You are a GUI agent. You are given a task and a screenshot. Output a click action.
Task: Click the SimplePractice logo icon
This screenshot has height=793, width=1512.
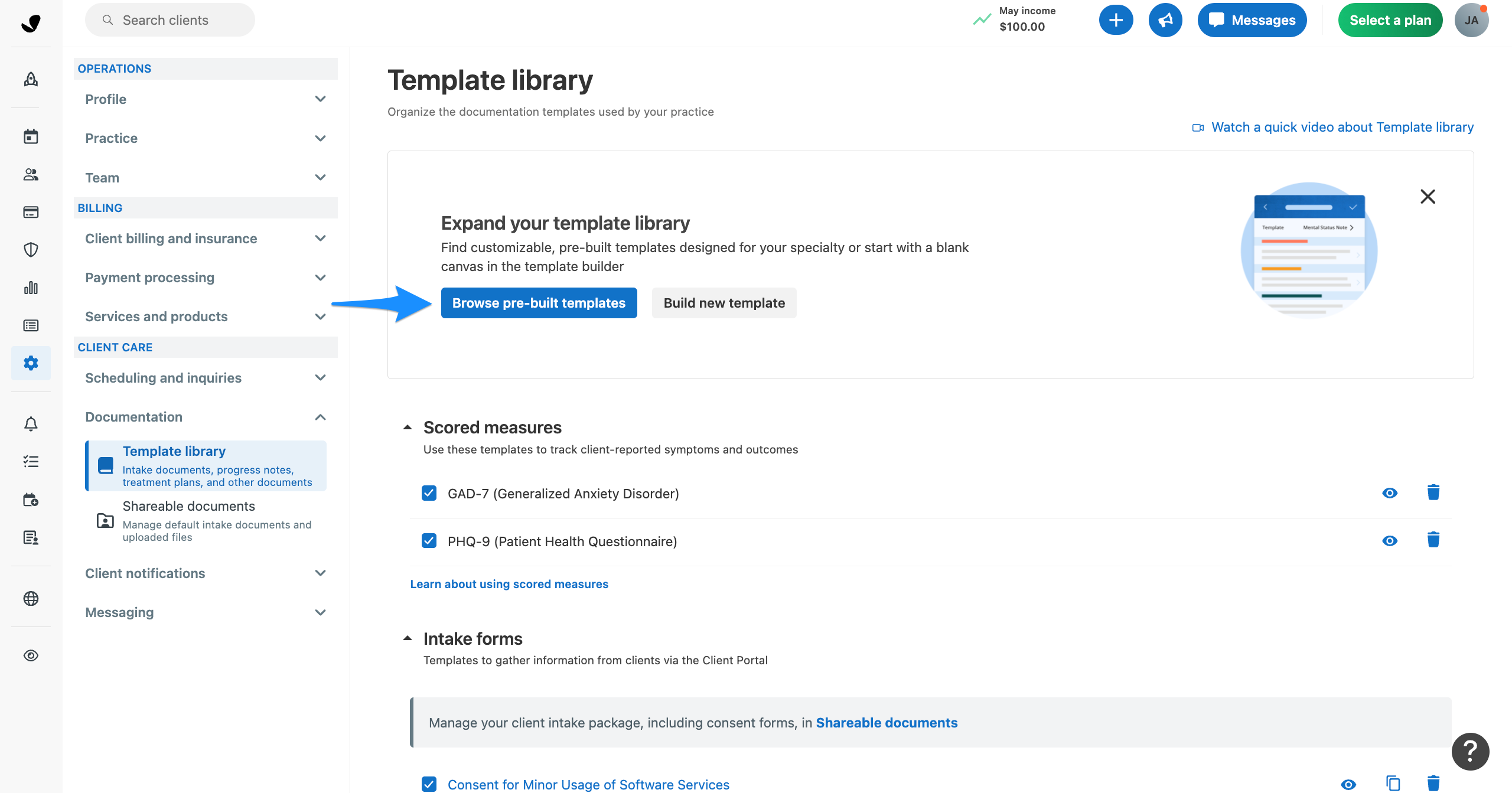pyautogui.click(x=31, y=22)
